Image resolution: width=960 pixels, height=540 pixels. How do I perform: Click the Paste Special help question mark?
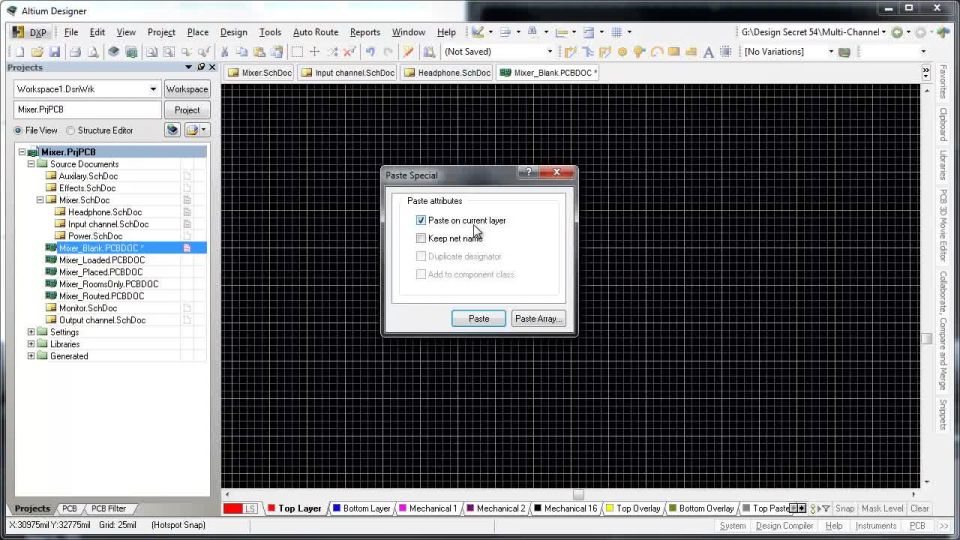click(529, 172)
